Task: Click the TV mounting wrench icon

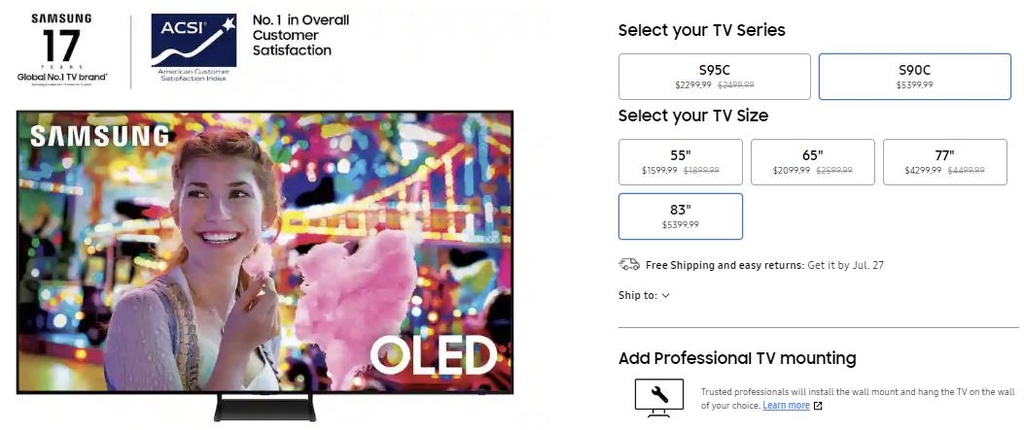Action: tap(658, 396)
